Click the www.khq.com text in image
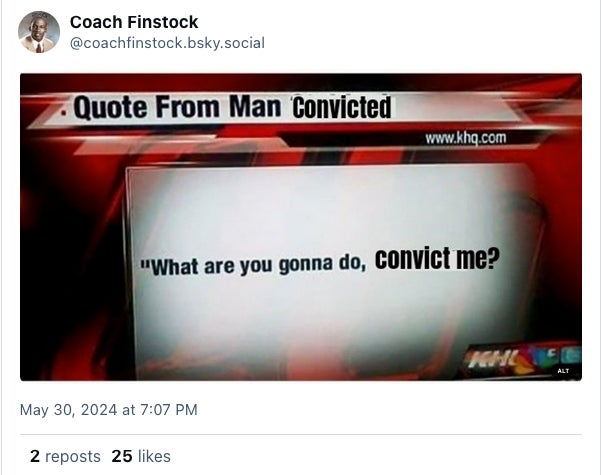 coord(465,138)
